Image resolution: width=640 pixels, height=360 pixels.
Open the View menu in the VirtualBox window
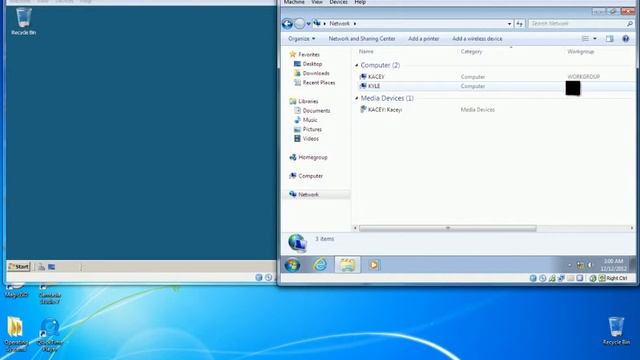(317, 2)
